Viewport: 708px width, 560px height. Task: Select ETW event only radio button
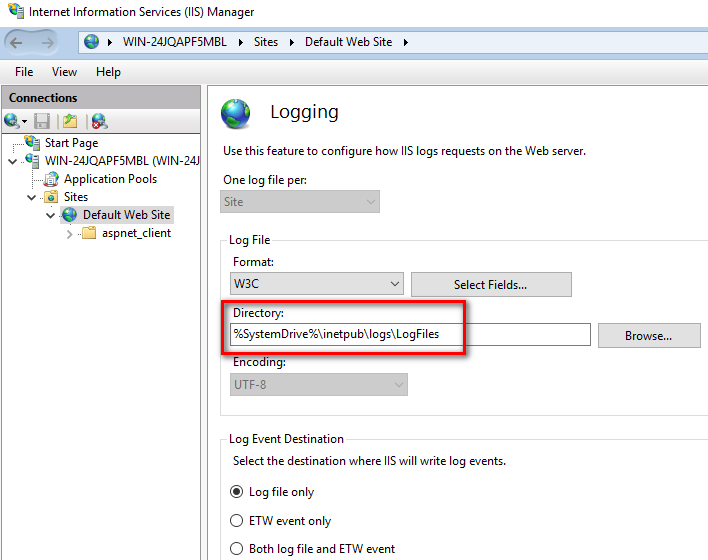click(x=237, y=520)
